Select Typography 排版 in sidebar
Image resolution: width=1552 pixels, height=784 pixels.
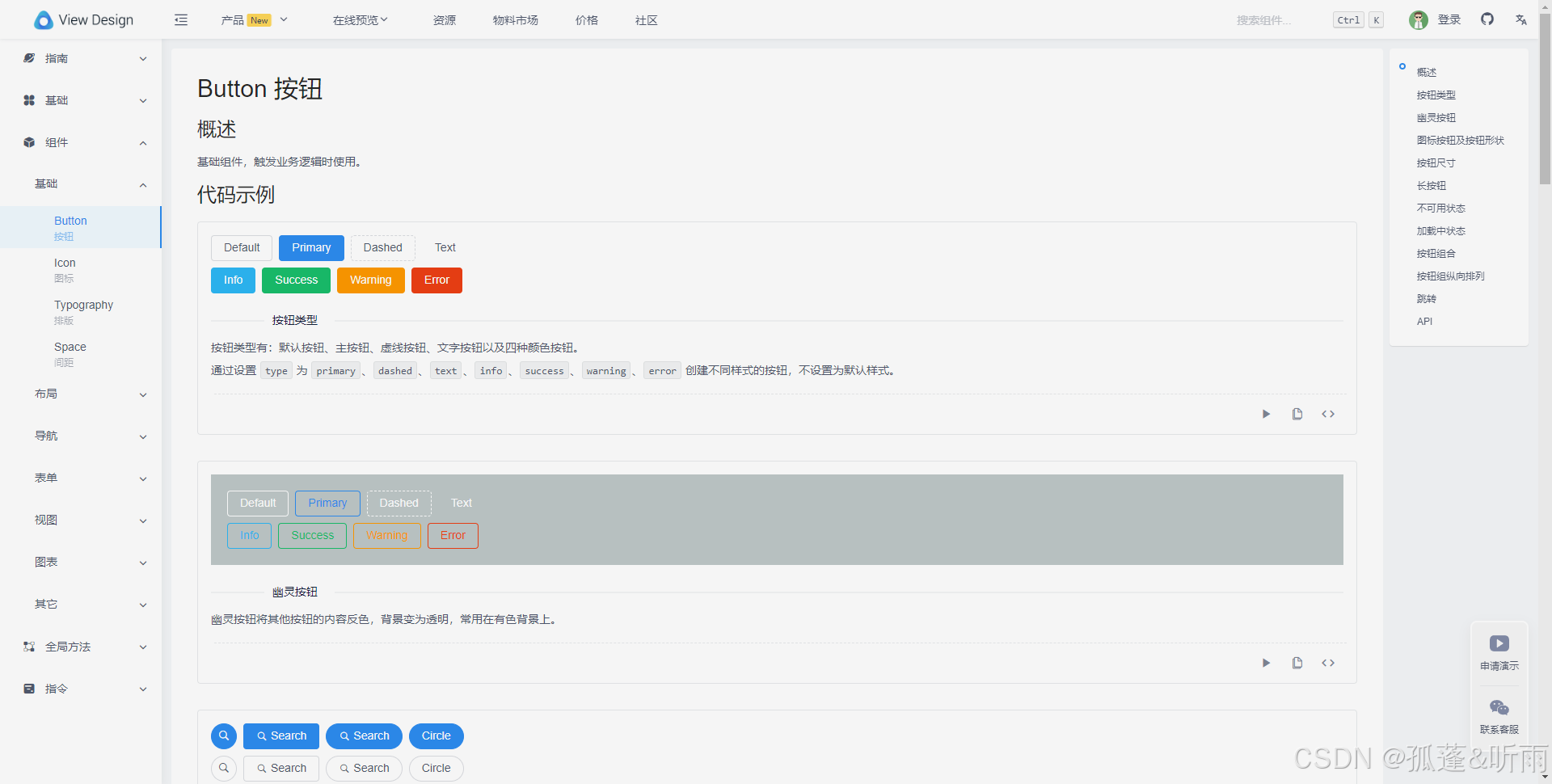(x=81, y=312)
